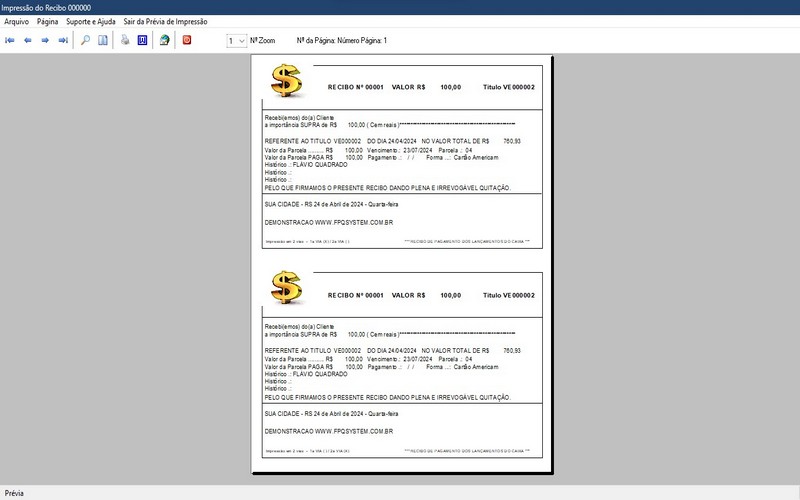Click the blue save document icon

click(x=142, y=41)
